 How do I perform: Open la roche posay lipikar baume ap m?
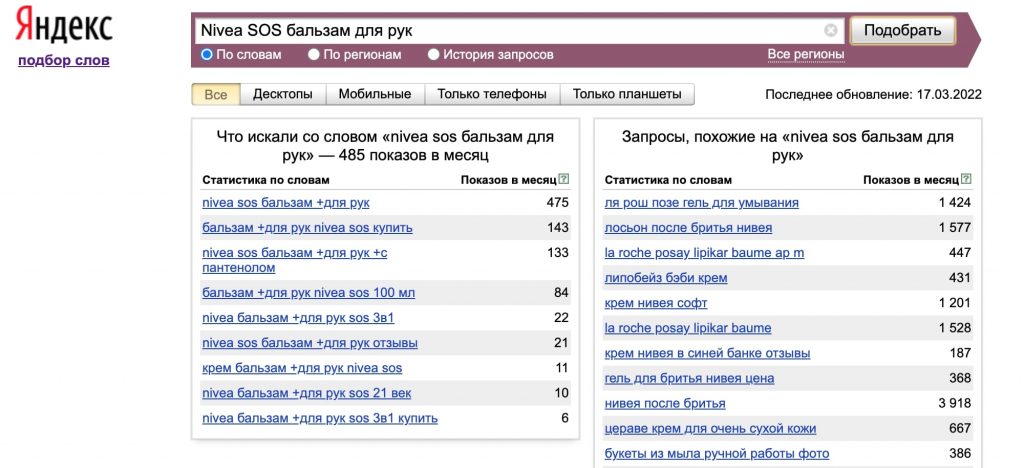(x=705, y=253)
